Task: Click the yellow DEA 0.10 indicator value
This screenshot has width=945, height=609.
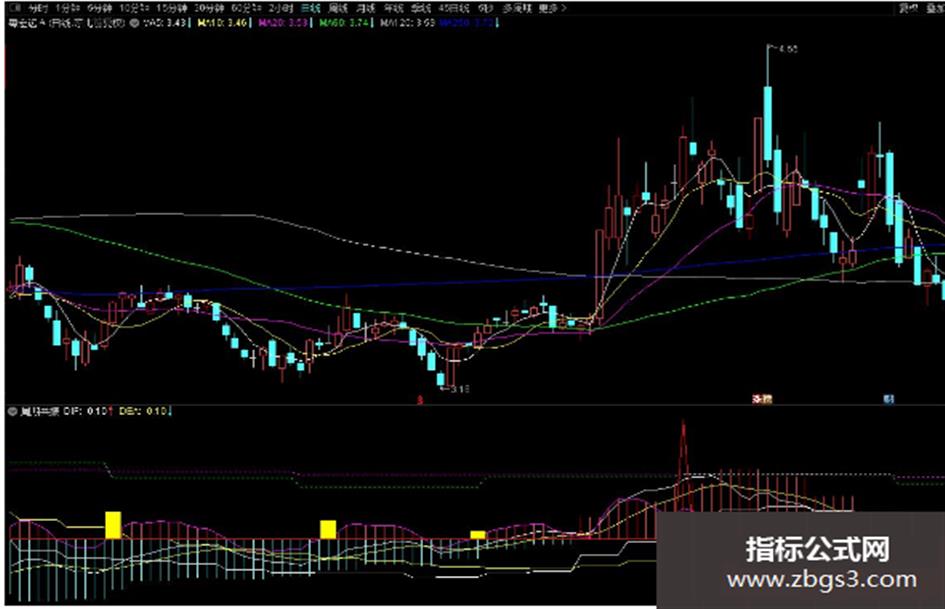Action: click(143, 411)
